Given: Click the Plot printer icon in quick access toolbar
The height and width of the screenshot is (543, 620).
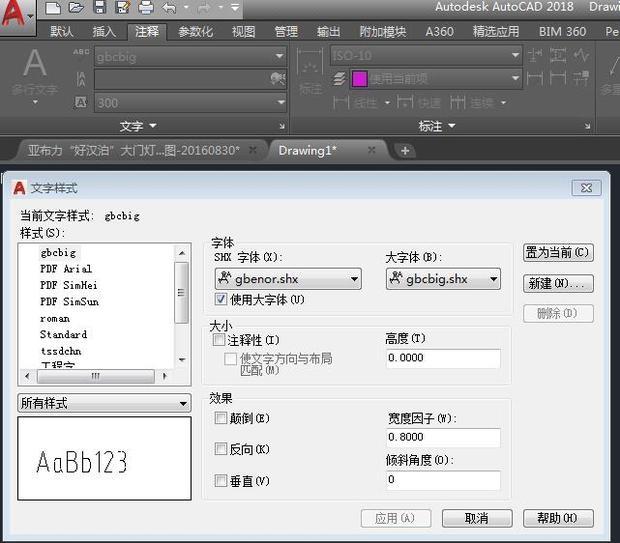Looking at the screenshot, I should tap(145, 8).
